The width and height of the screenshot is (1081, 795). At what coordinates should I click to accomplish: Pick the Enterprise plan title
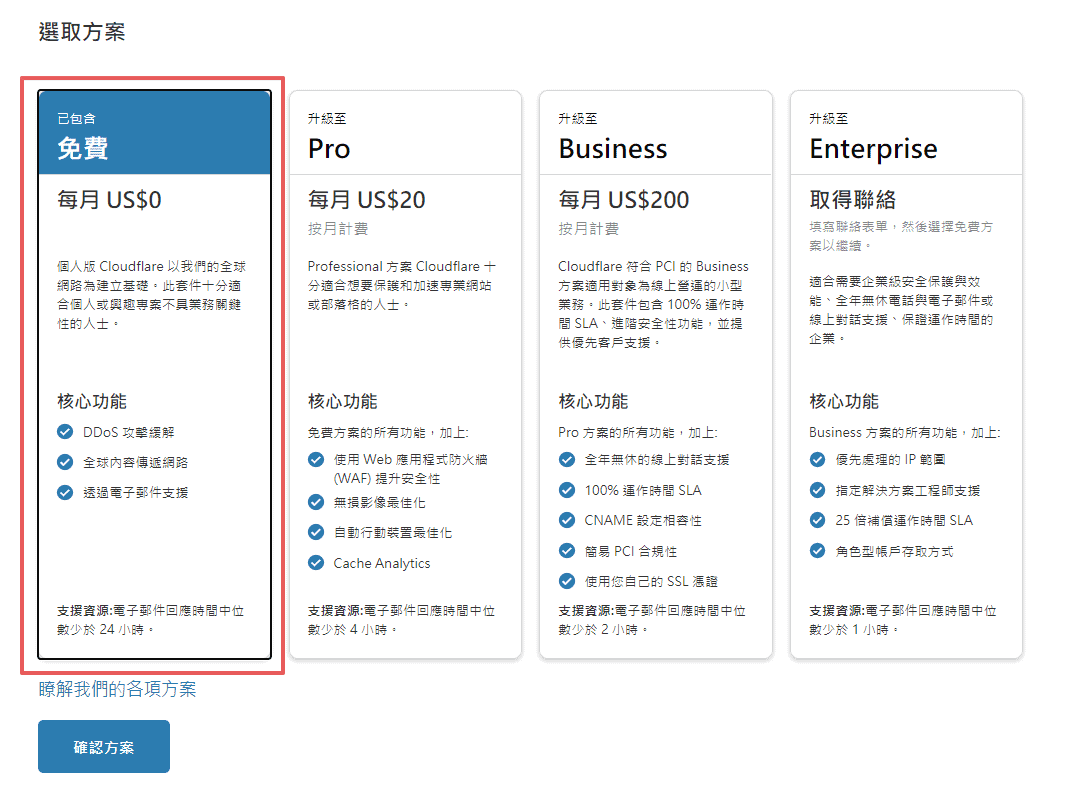point(873,149)
